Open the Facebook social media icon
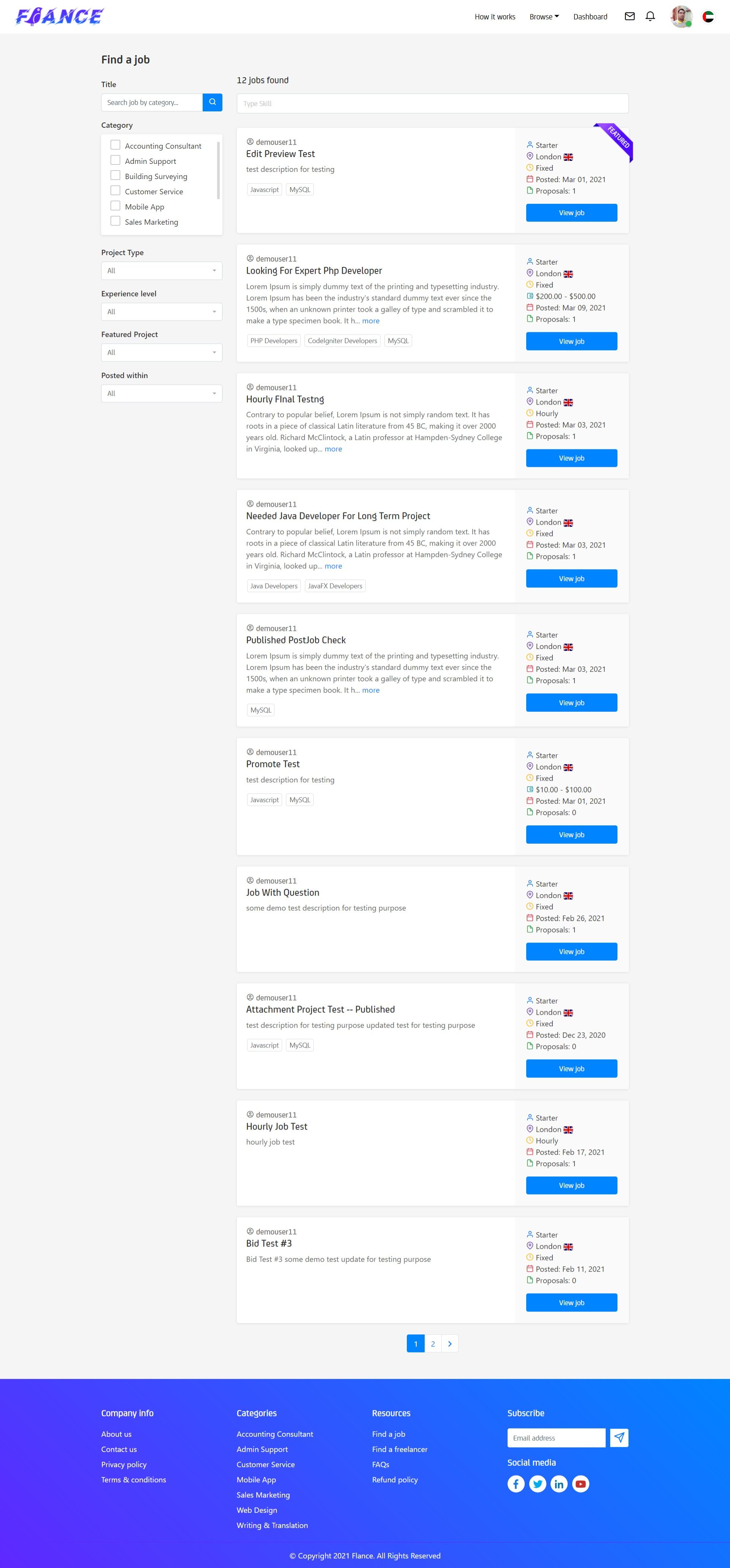Viewport: 730px width, 1568px height. point(516,1484)
